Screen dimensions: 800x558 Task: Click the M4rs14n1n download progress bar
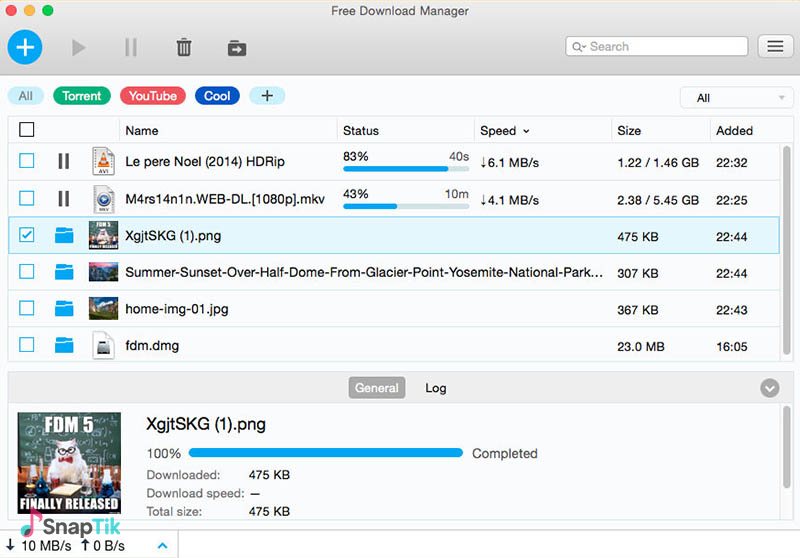405,206
